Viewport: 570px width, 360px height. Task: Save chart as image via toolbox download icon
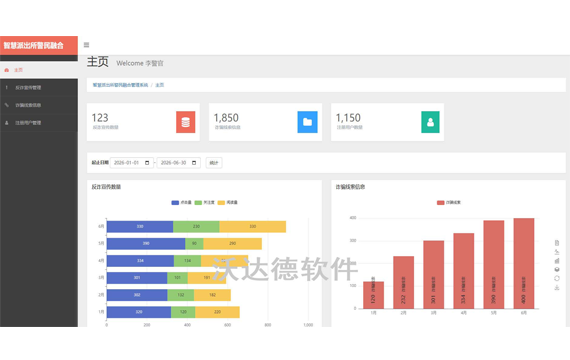point(557,287)
